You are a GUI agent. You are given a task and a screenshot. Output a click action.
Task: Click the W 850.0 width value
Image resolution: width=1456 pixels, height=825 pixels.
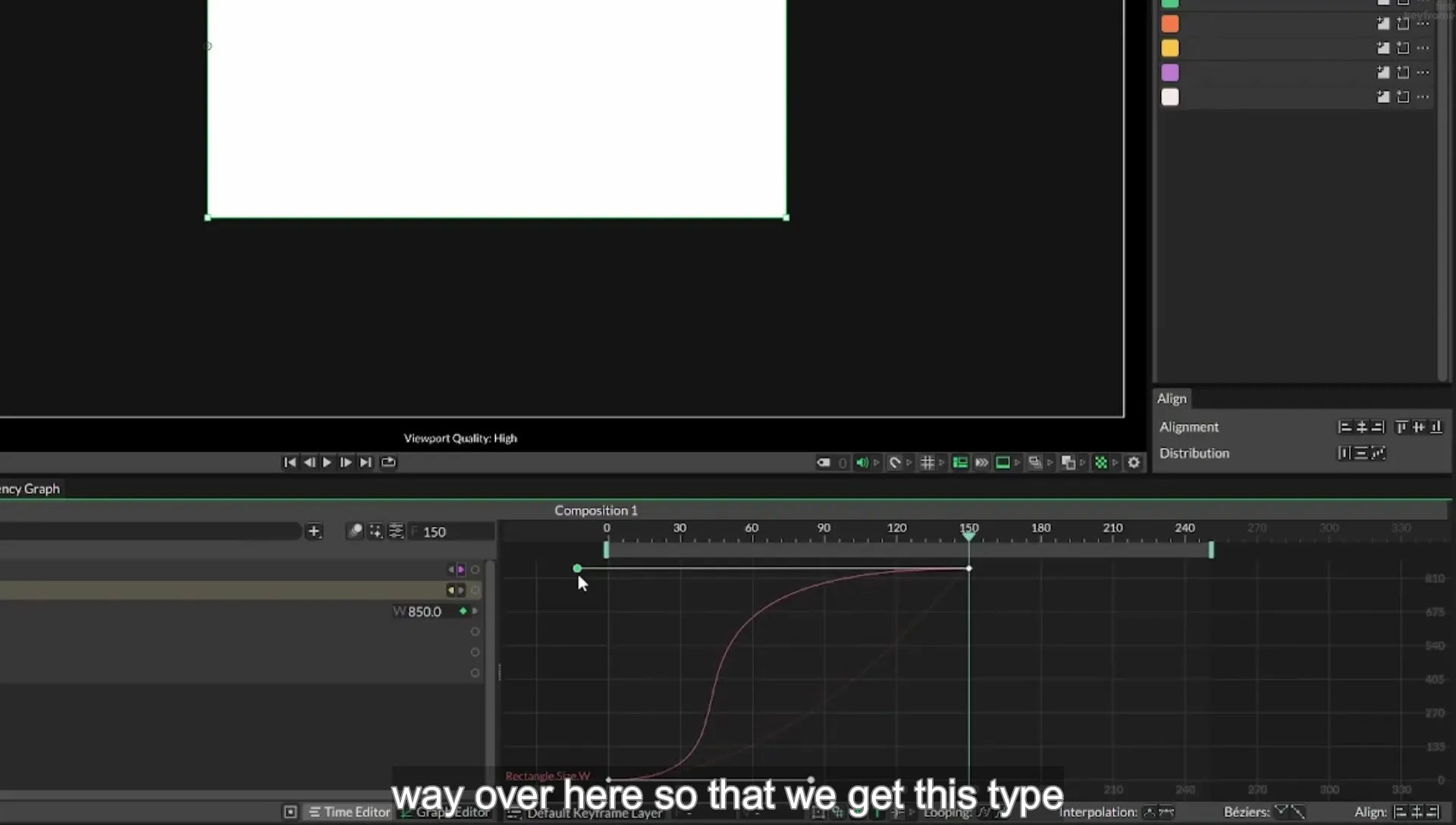(x=425, y=612)
